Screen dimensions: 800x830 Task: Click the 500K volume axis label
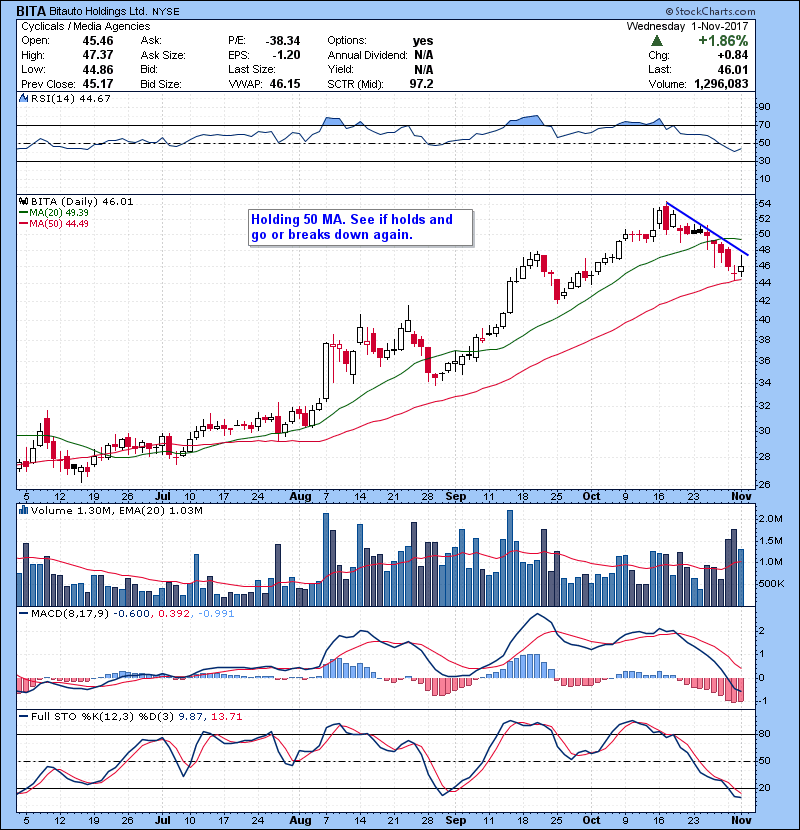771,583
